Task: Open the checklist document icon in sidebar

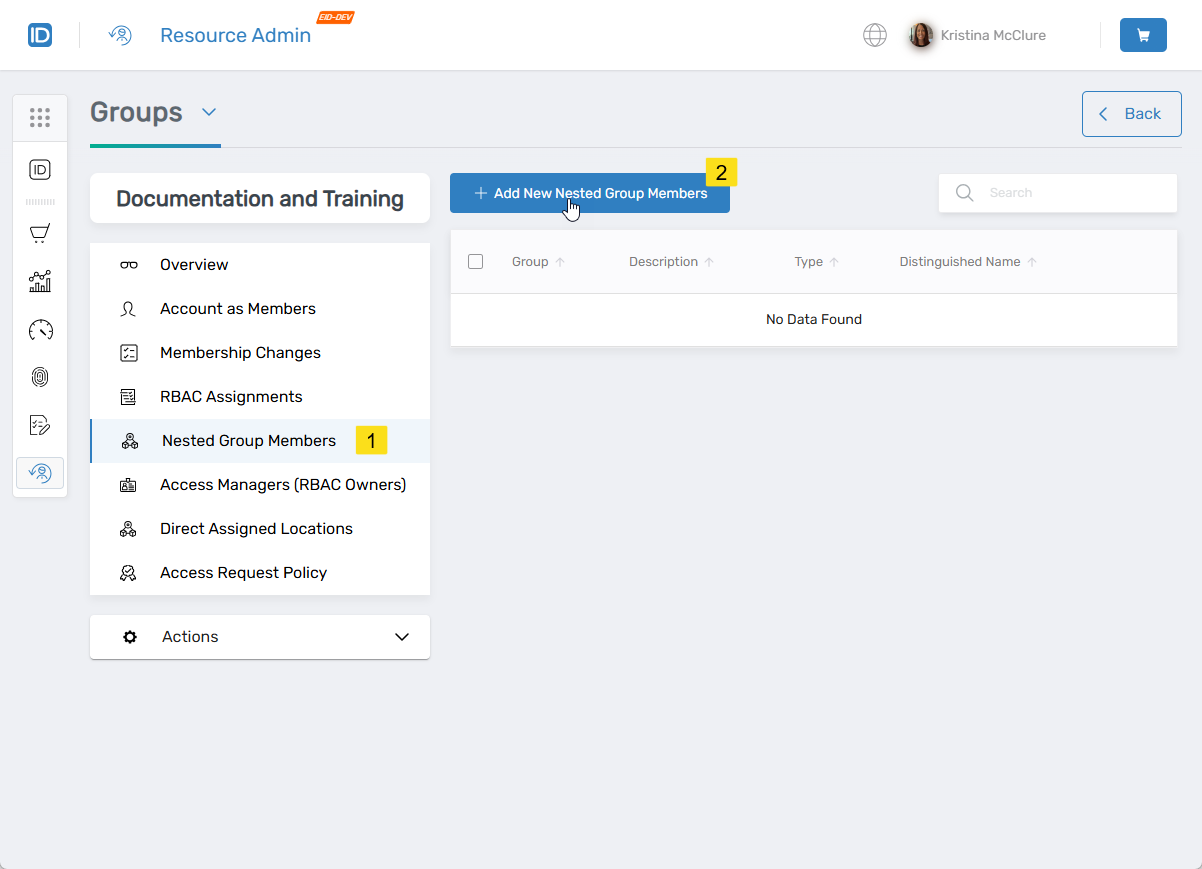Action: click(40, 425)
